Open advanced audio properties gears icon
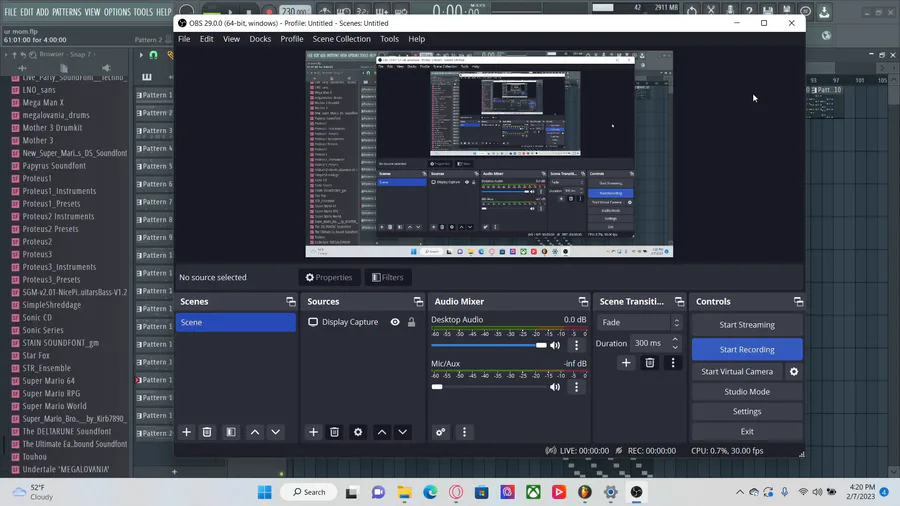This screenshot has width=900, height=506. (x=441, y=432)
